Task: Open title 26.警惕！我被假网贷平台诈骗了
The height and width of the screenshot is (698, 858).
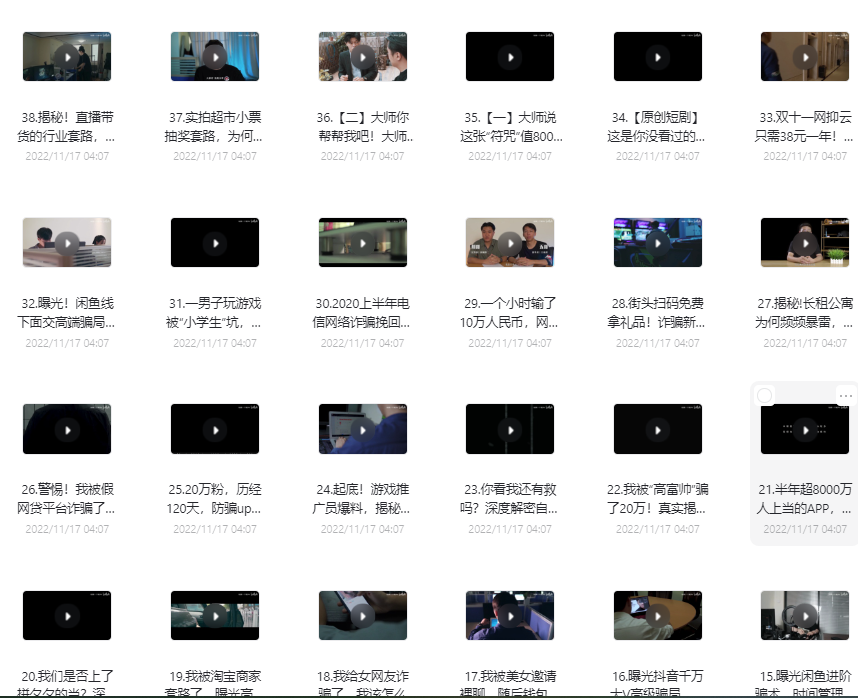Action: click(x=67, y=499)
